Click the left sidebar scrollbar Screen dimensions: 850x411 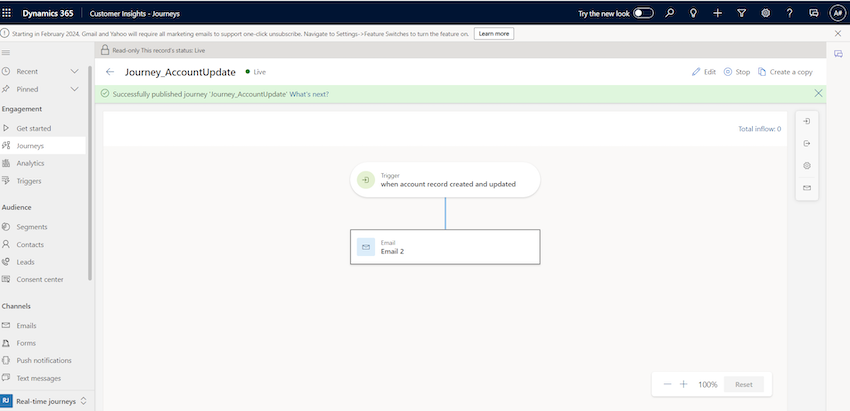(x=90, y=173)
